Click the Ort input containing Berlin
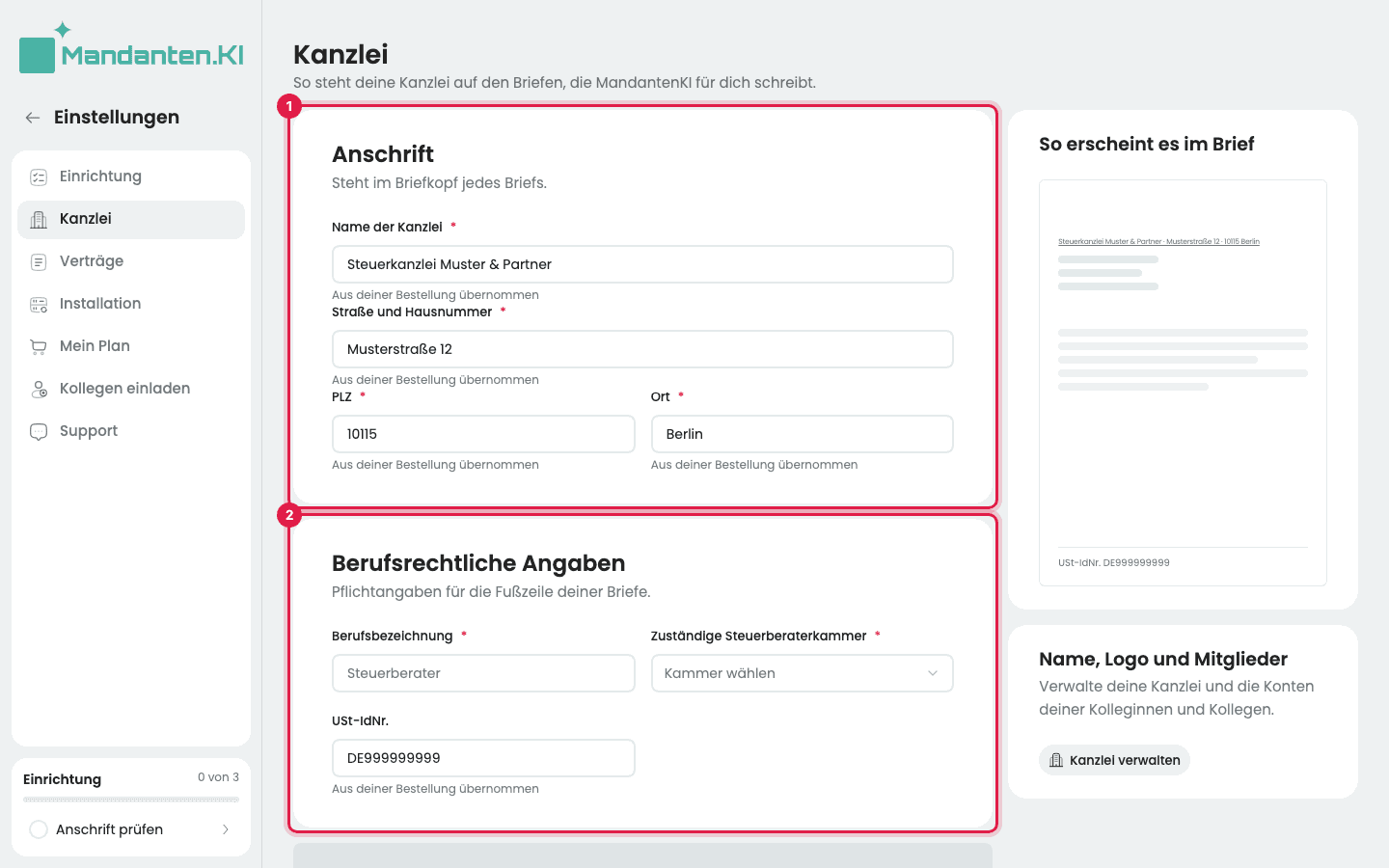1389x868 pixels. [803, 434]
